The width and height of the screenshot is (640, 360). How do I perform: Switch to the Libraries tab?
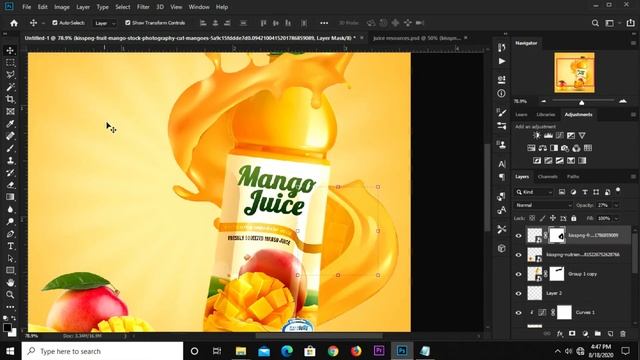point(546,115)
